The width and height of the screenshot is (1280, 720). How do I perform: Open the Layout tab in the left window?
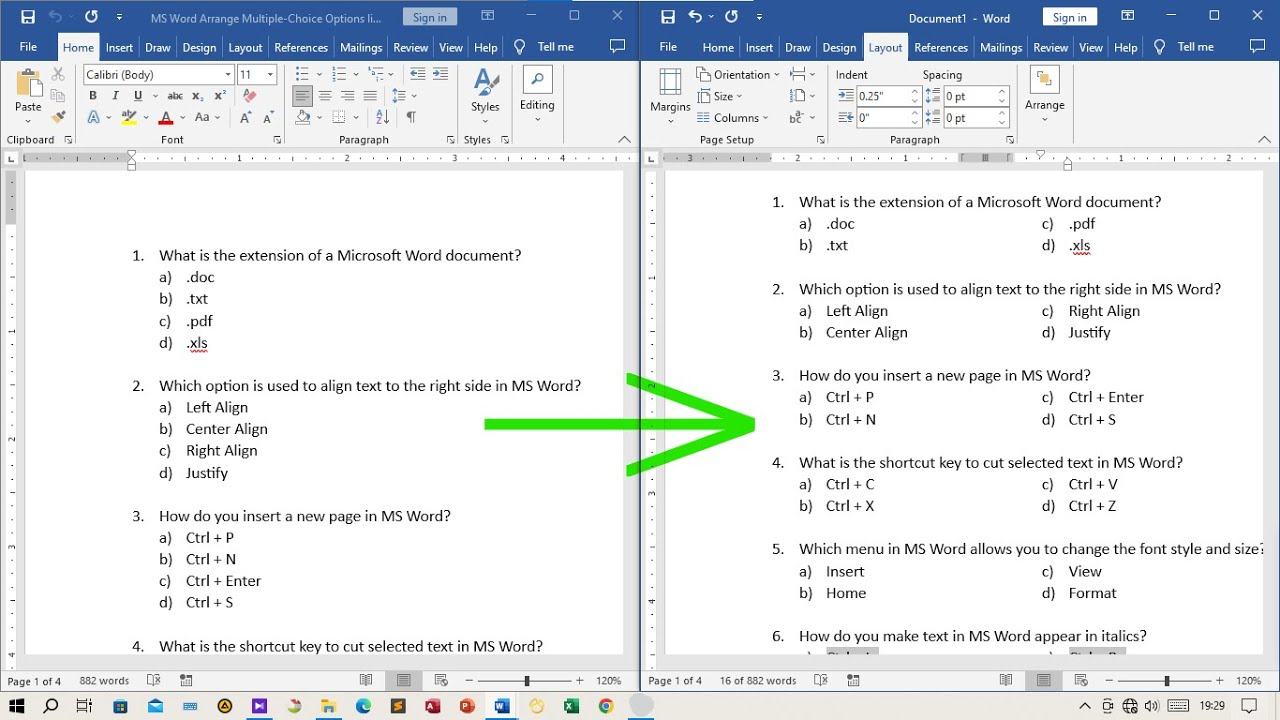pyautogui.click(x=245, y=47)
